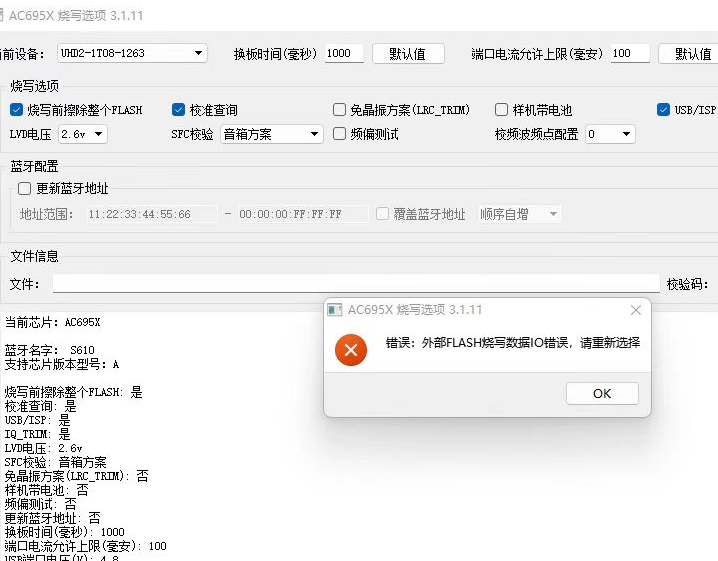Click the red error icon in dialog
This screenshot has height=561, width=718.
351,350
